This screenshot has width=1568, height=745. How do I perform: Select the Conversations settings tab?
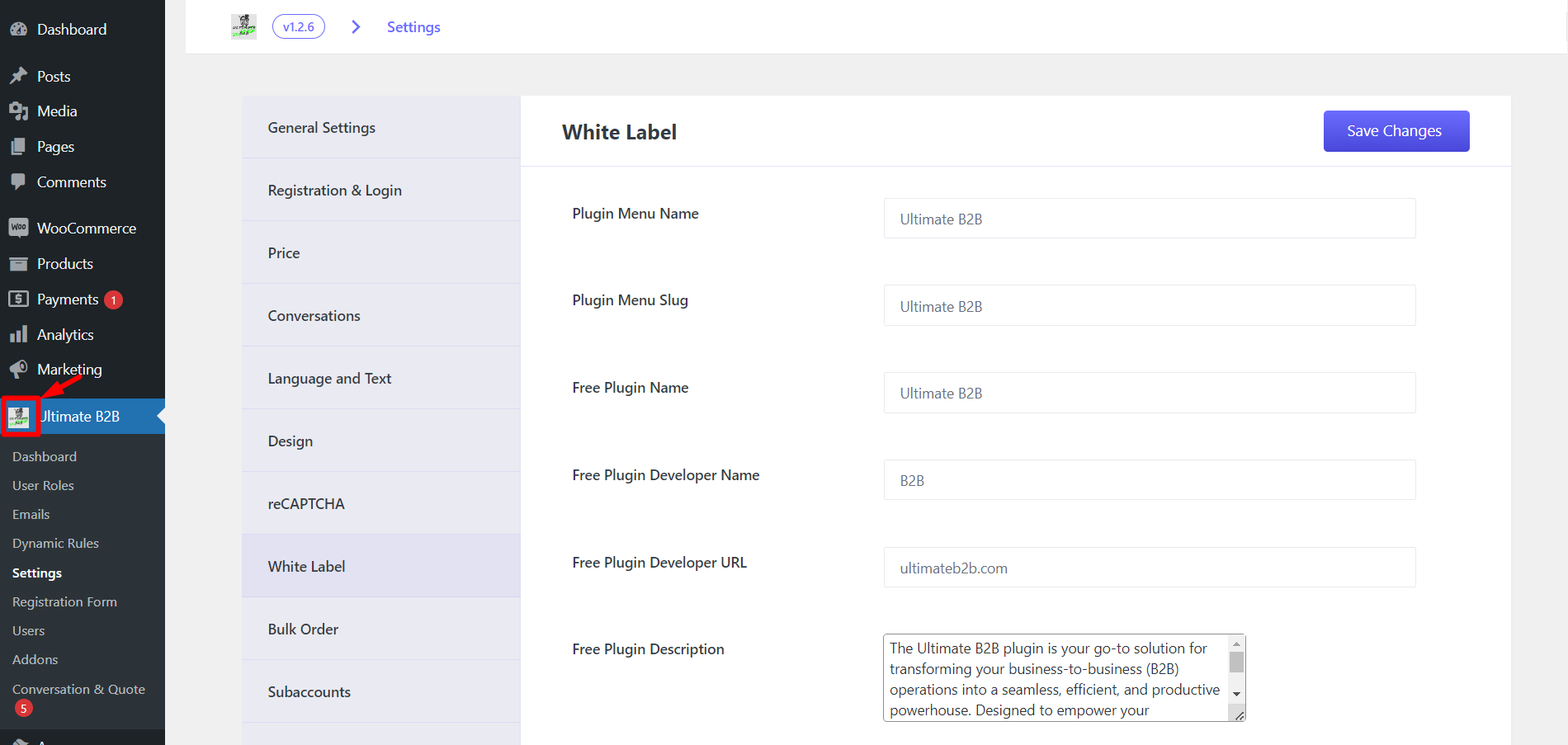381,315
